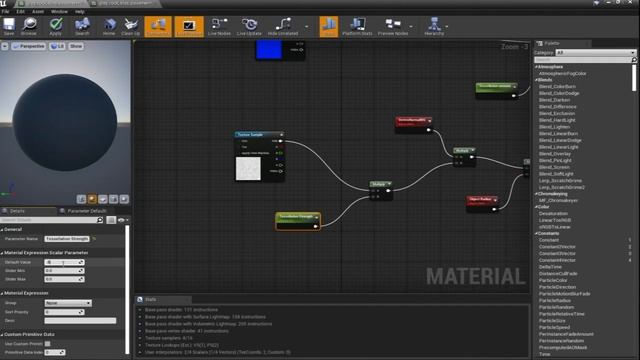Screen dimensions: 640x360
Task: Click the Details property matrix grid icon
Action: coord(111,220)
